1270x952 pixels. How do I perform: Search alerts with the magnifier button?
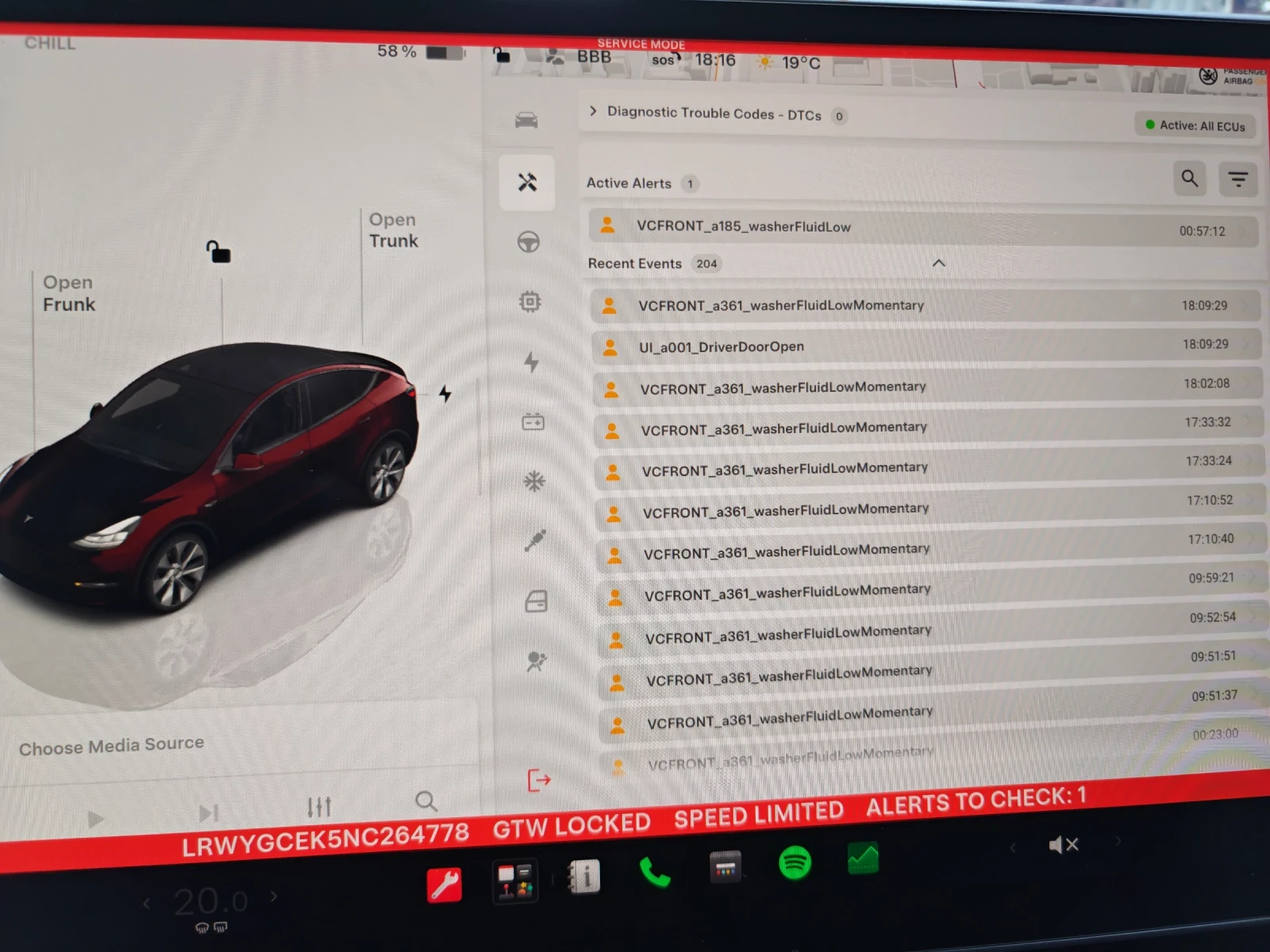(1190, 178)
